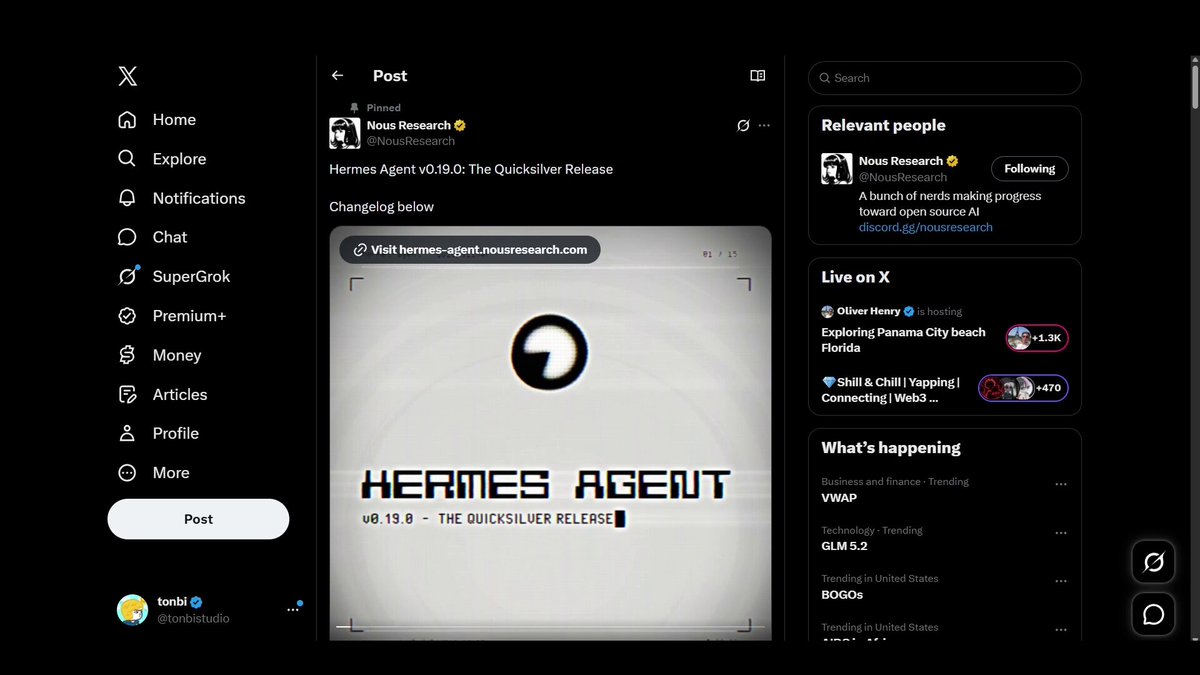The height and width of the screenshot is (675, 1200).
Task: Open the Money dollar icon
Action: click(127, 355)
